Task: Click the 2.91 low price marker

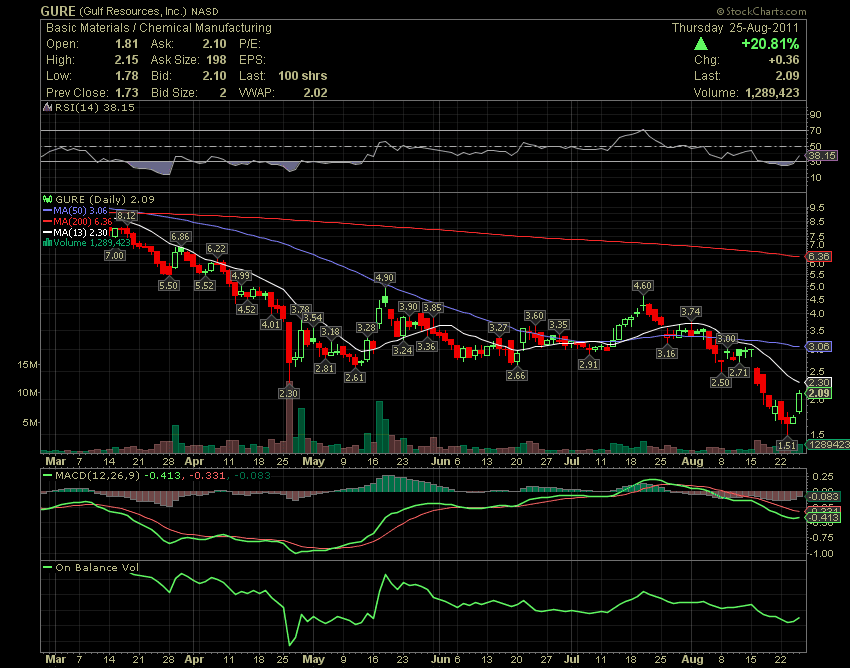Action: (x=588, y=364)
